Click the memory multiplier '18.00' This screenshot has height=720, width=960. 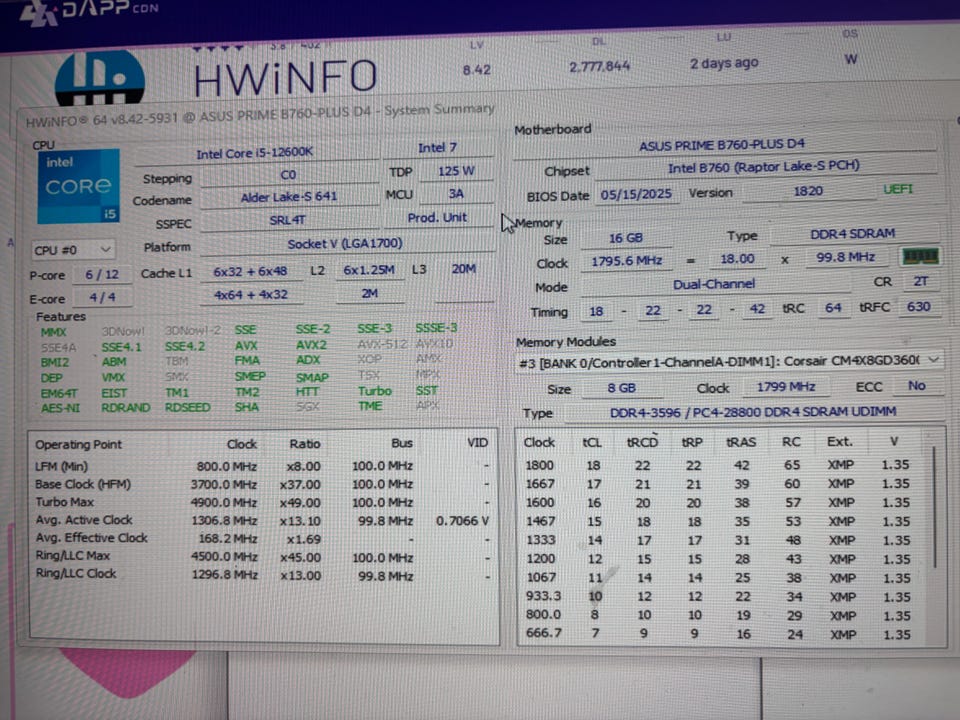737,259
